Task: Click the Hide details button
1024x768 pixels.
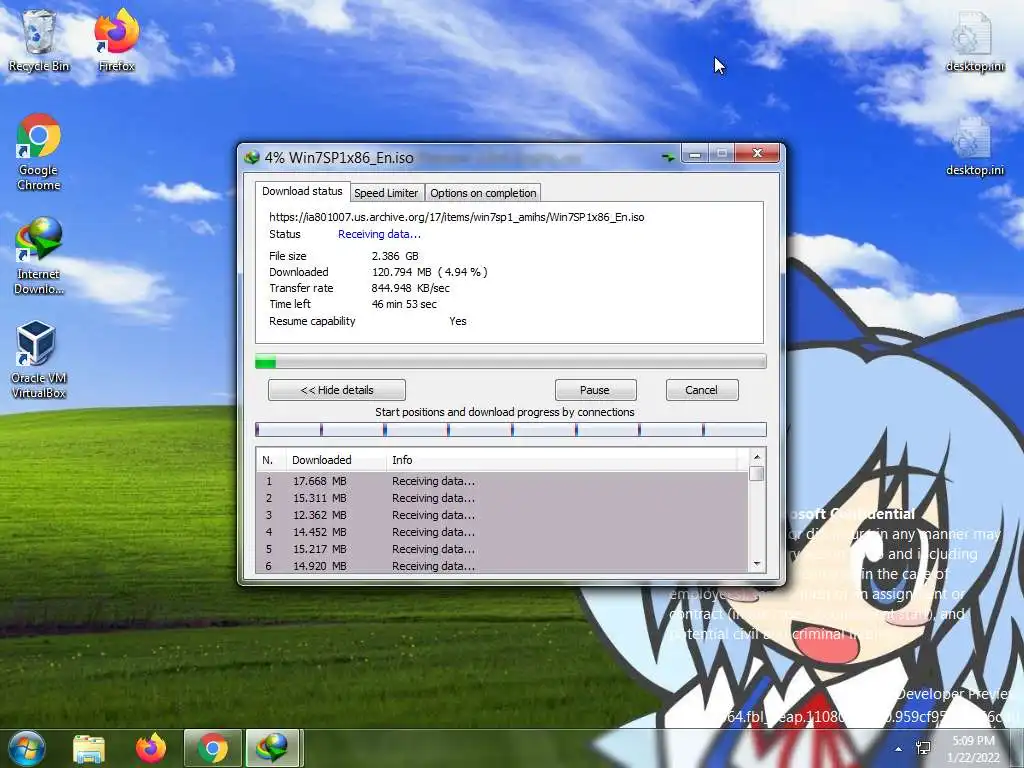Action: [337, 390]
